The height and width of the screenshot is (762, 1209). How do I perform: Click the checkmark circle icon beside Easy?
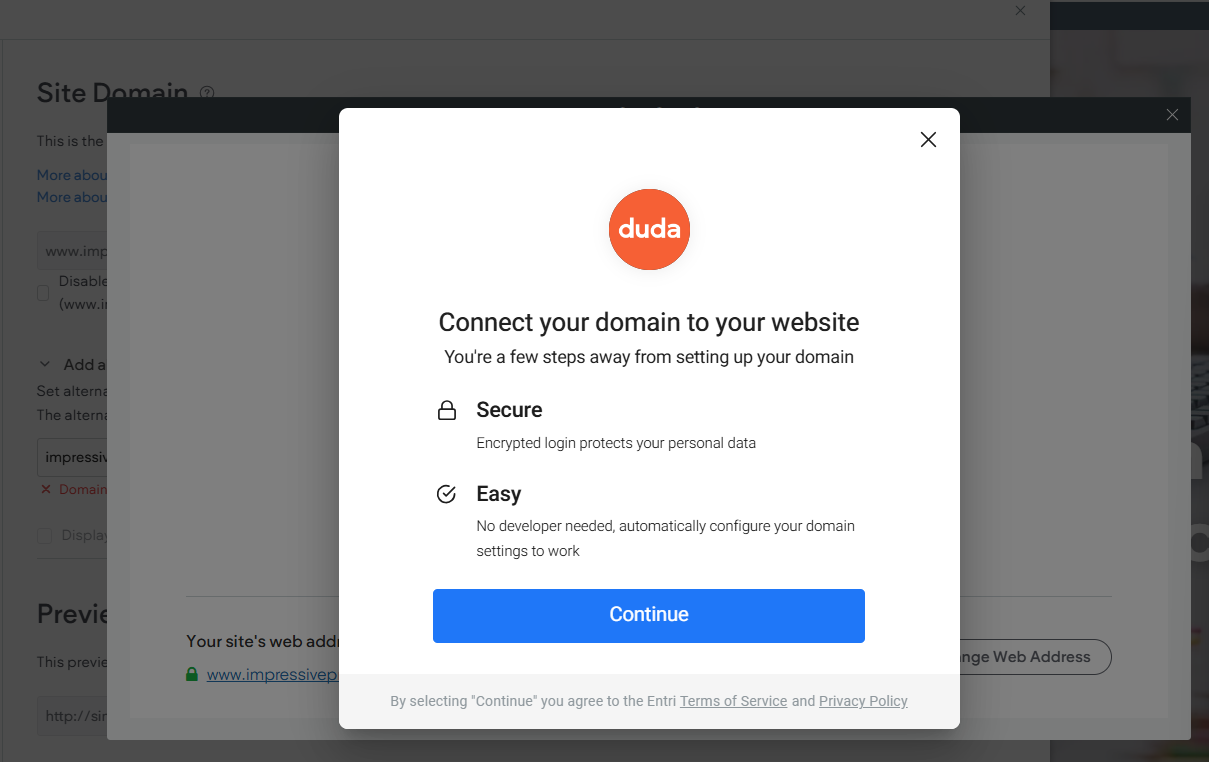pos(447,494)
